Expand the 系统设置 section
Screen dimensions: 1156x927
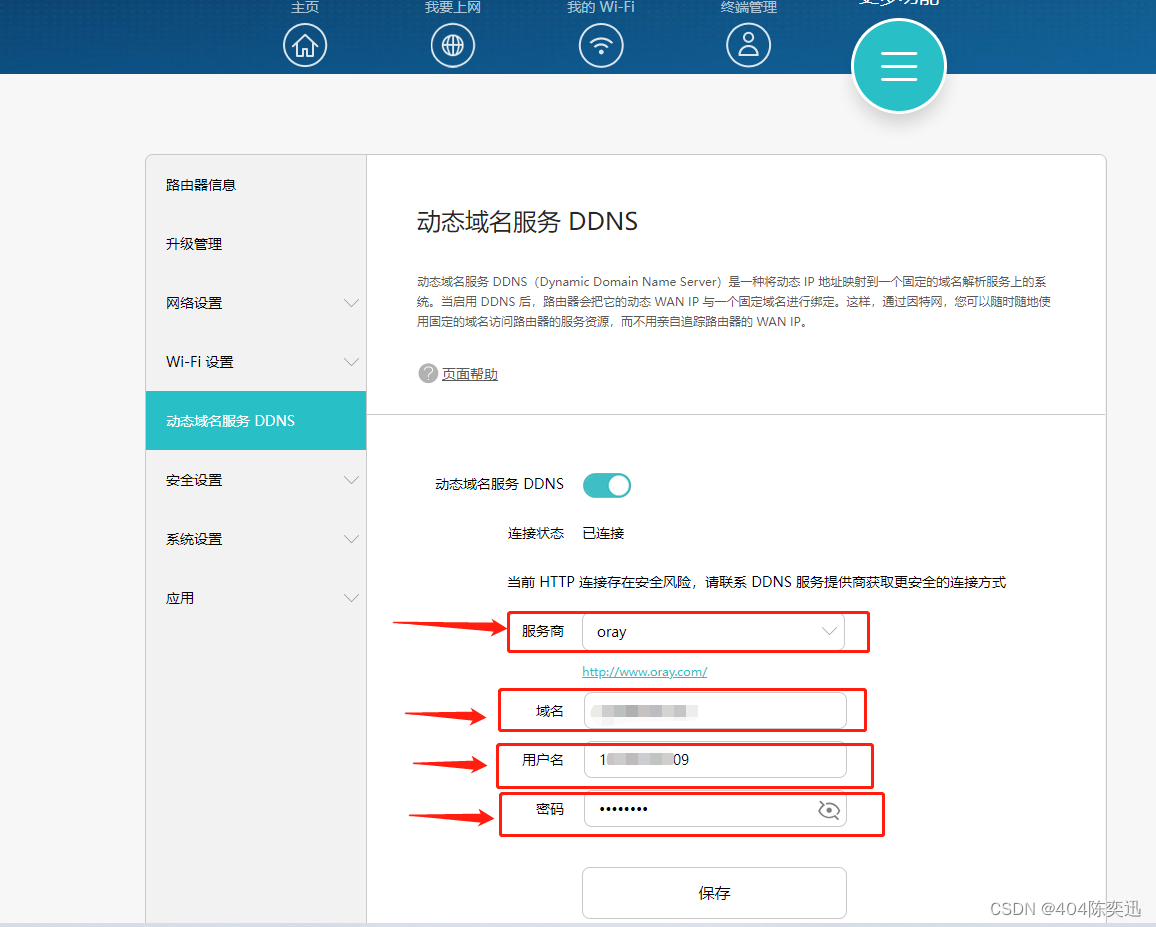(x=256, y=539)
